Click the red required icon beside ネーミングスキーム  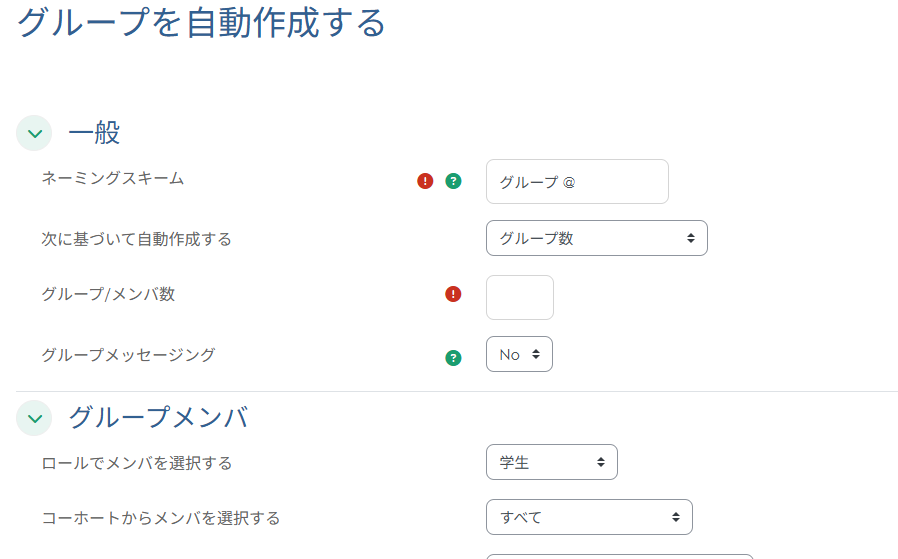pos(425,181)
